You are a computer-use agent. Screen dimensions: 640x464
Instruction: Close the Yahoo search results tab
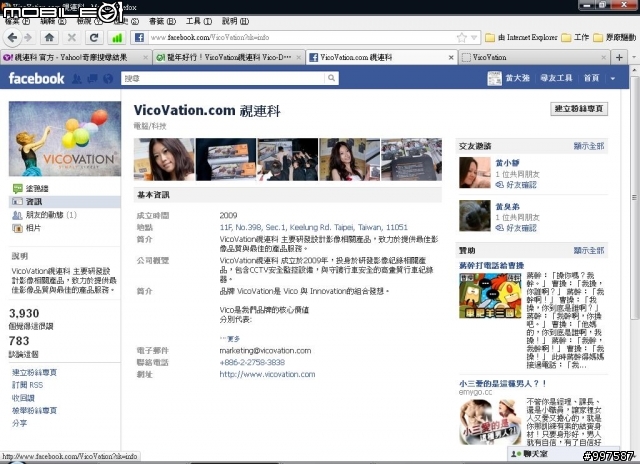click(145, 58)
